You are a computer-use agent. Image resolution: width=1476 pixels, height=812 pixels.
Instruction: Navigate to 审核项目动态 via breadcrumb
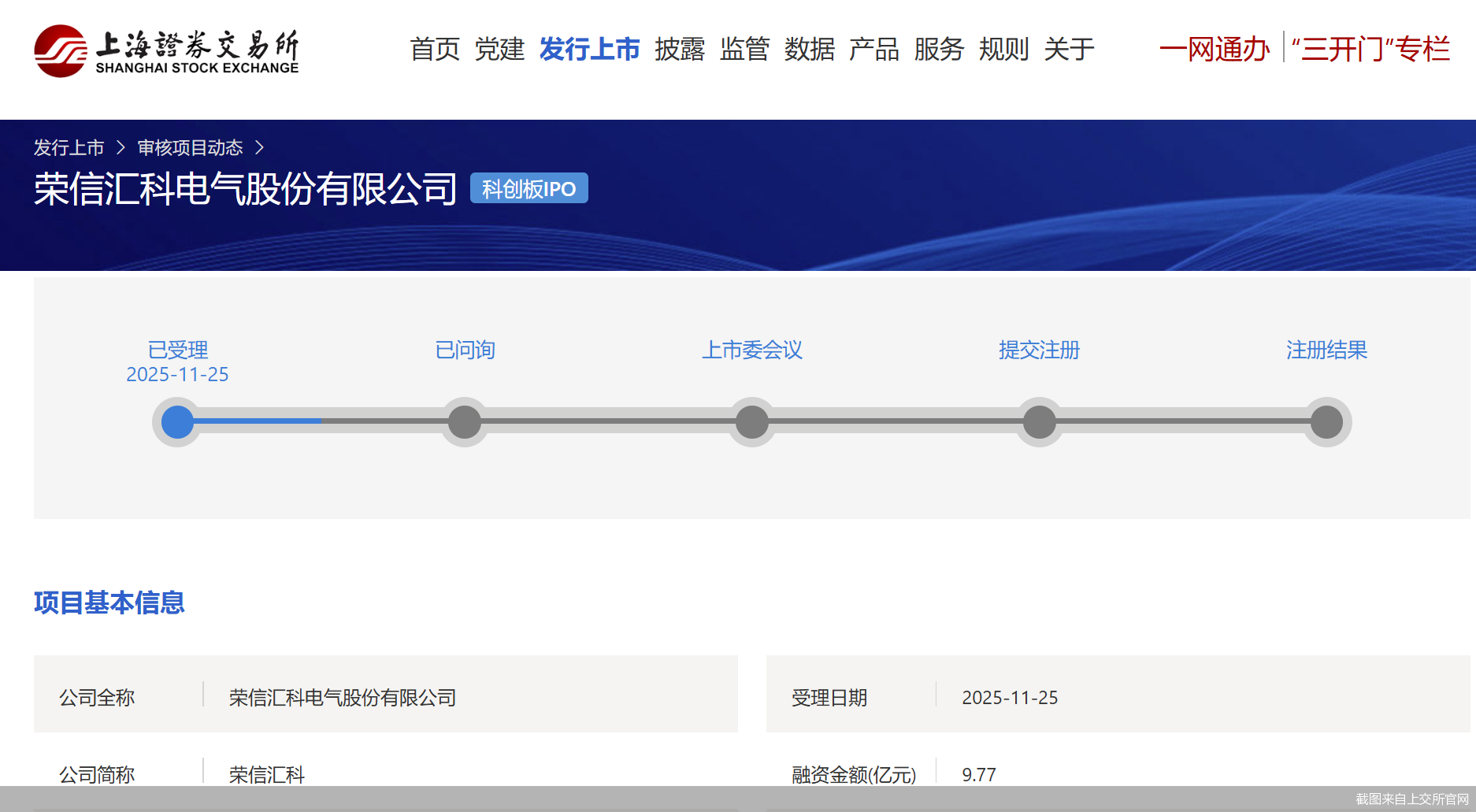click(190, 147)
